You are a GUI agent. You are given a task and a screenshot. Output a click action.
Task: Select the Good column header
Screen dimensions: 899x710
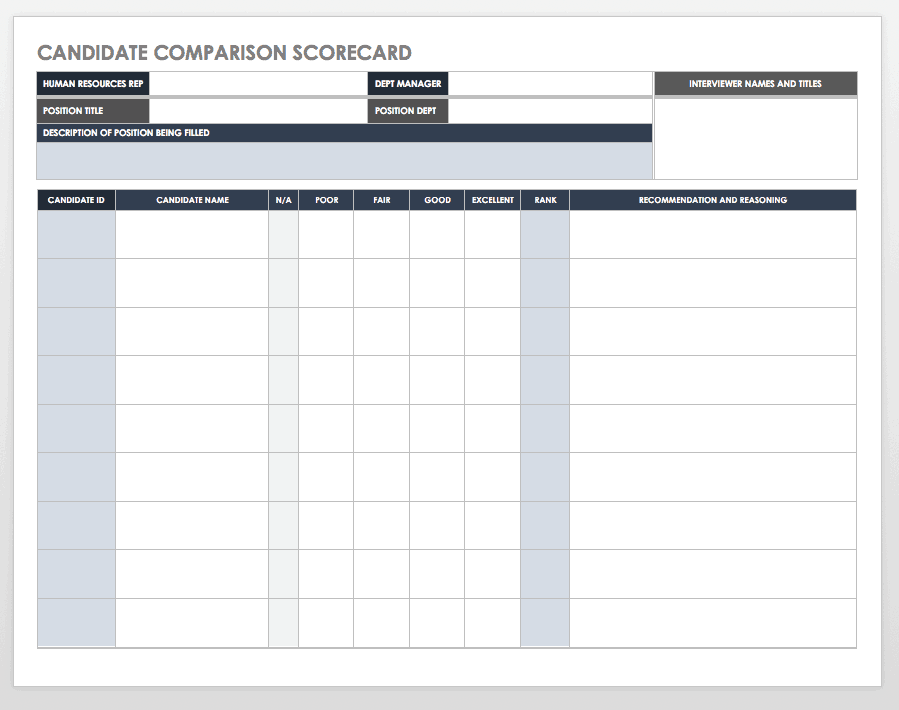point(437,200)
